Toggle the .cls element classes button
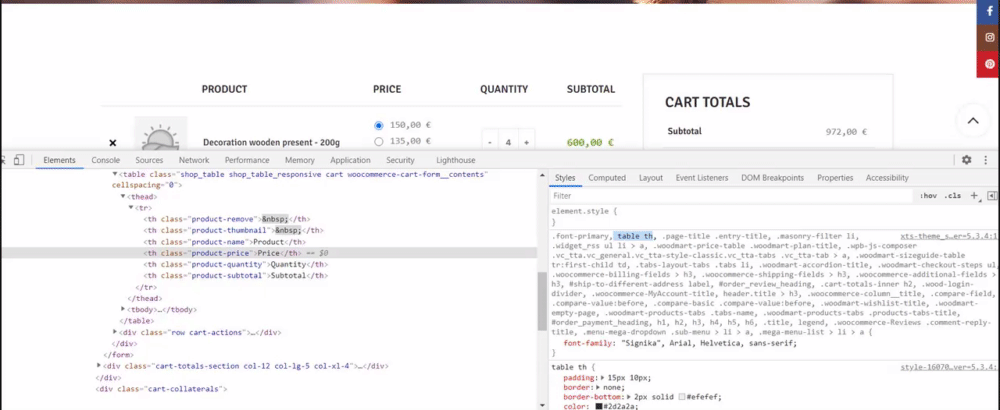The height and width of the screenshot is (410, 1000). pos(953,196)
